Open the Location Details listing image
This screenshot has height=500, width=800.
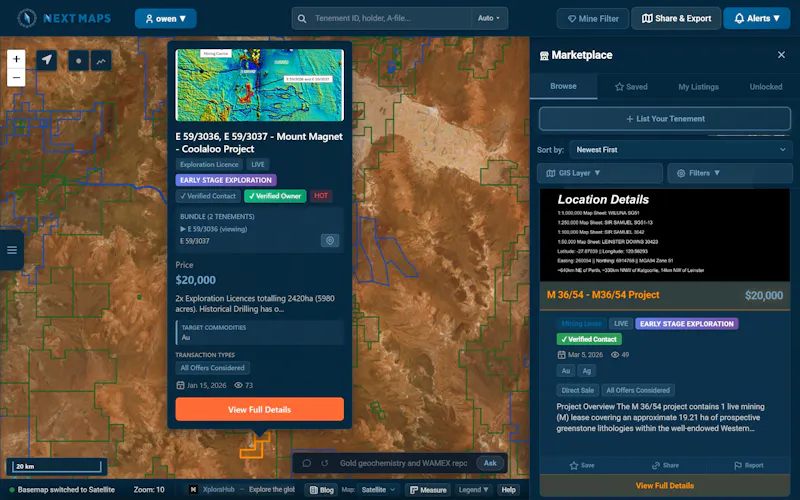coord(665,235)
